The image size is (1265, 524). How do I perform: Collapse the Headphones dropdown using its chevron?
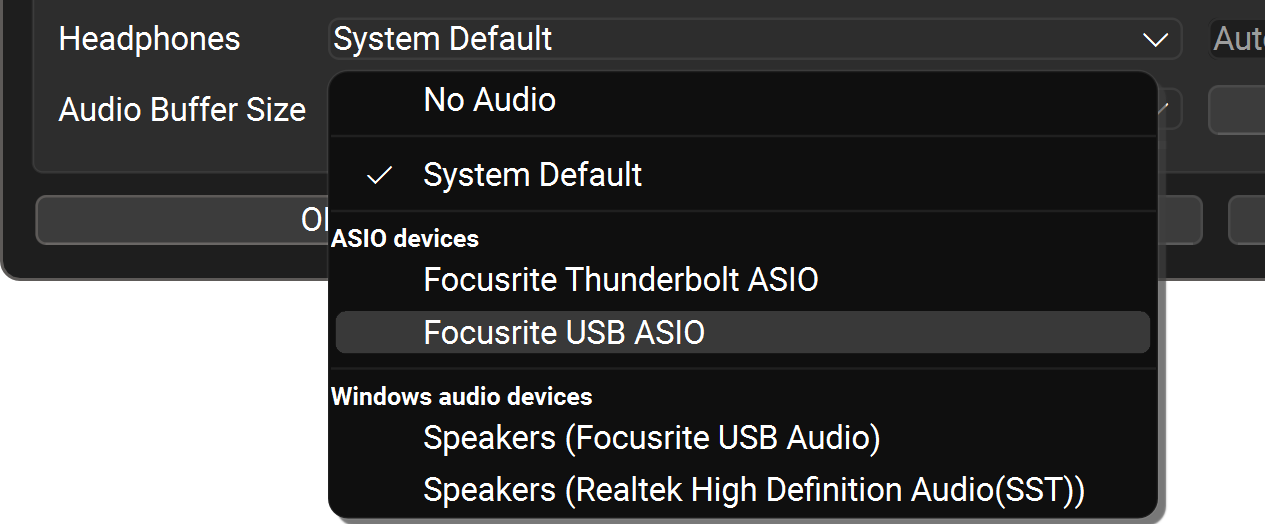1155,40
